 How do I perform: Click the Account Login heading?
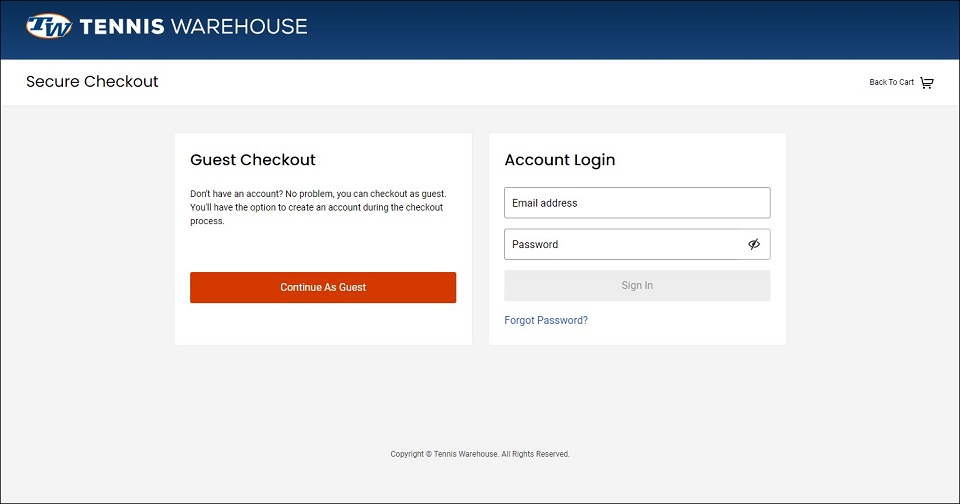pyautogui.click(x=560, y=160)
